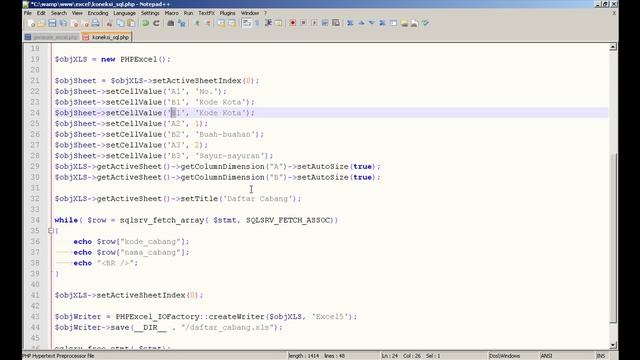Open the Edit menu

[x=41, y=13]
